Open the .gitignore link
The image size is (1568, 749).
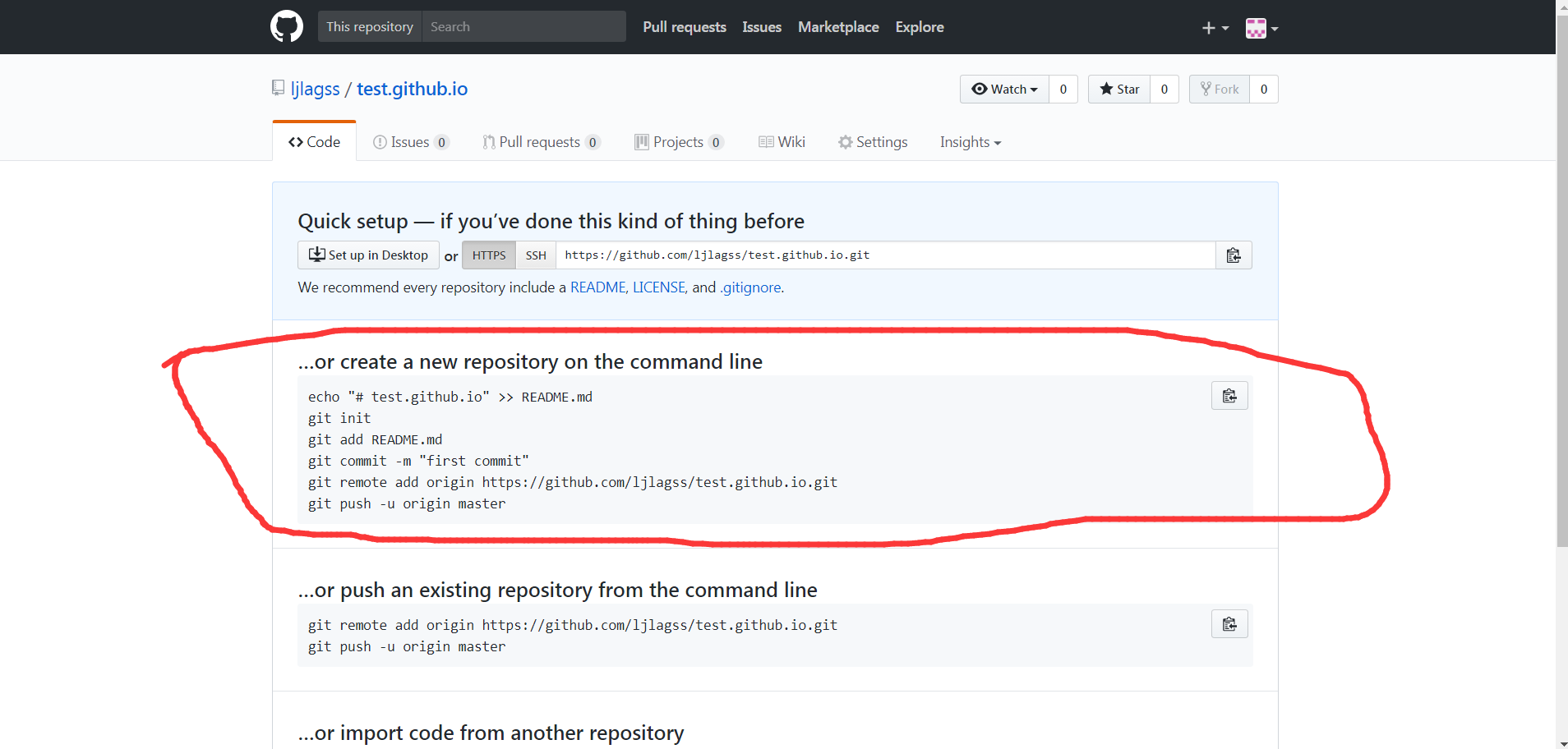(750, 287)
